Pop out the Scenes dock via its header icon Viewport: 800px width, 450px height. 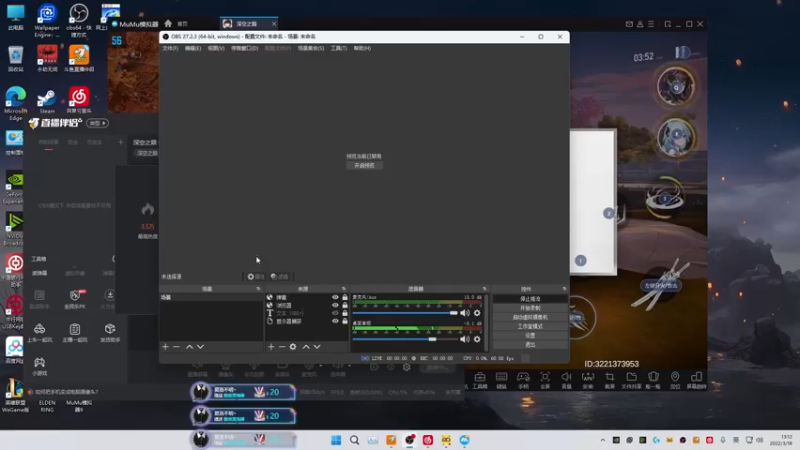[258, 289]
